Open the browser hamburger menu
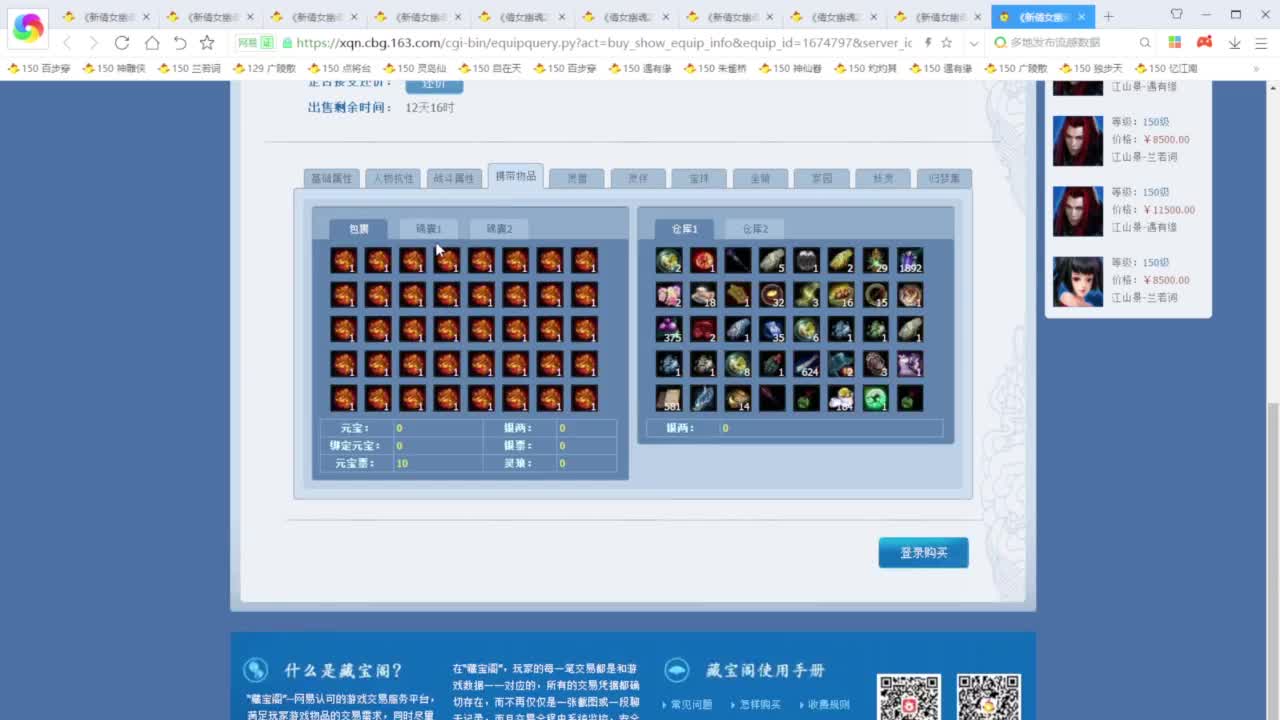The image size is (1280, 720). 1259,43
